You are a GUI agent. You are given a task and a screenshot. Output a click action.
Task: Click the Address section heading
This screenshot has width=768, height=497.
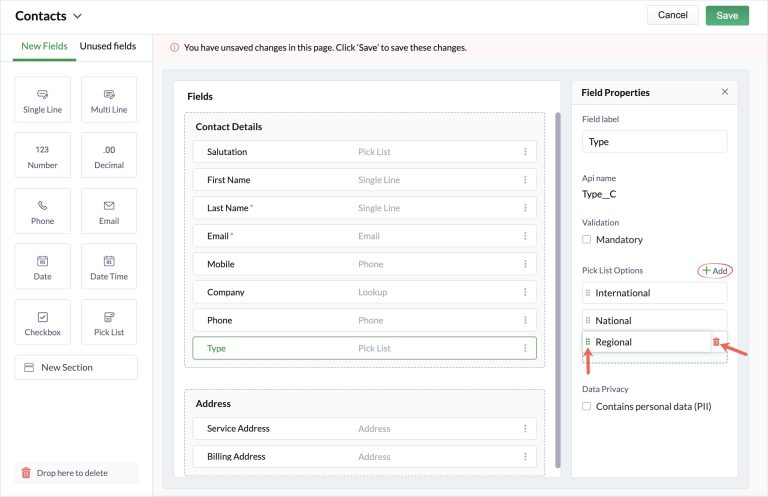tap(213, 403)
